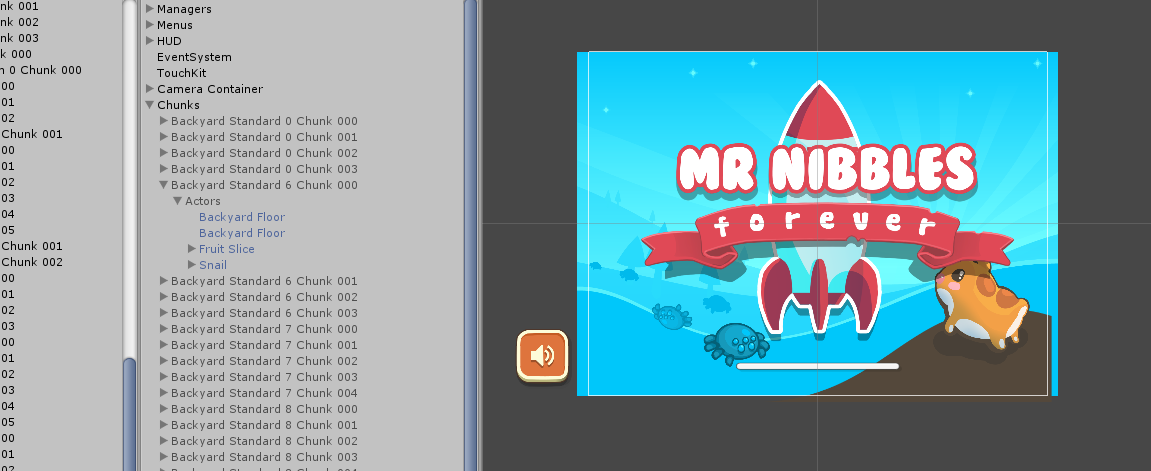The height and width of the screenshot is (471, 1151).
Task: Collapse the Actors folder
Action: pyautogui.click(x=178, y=201)
